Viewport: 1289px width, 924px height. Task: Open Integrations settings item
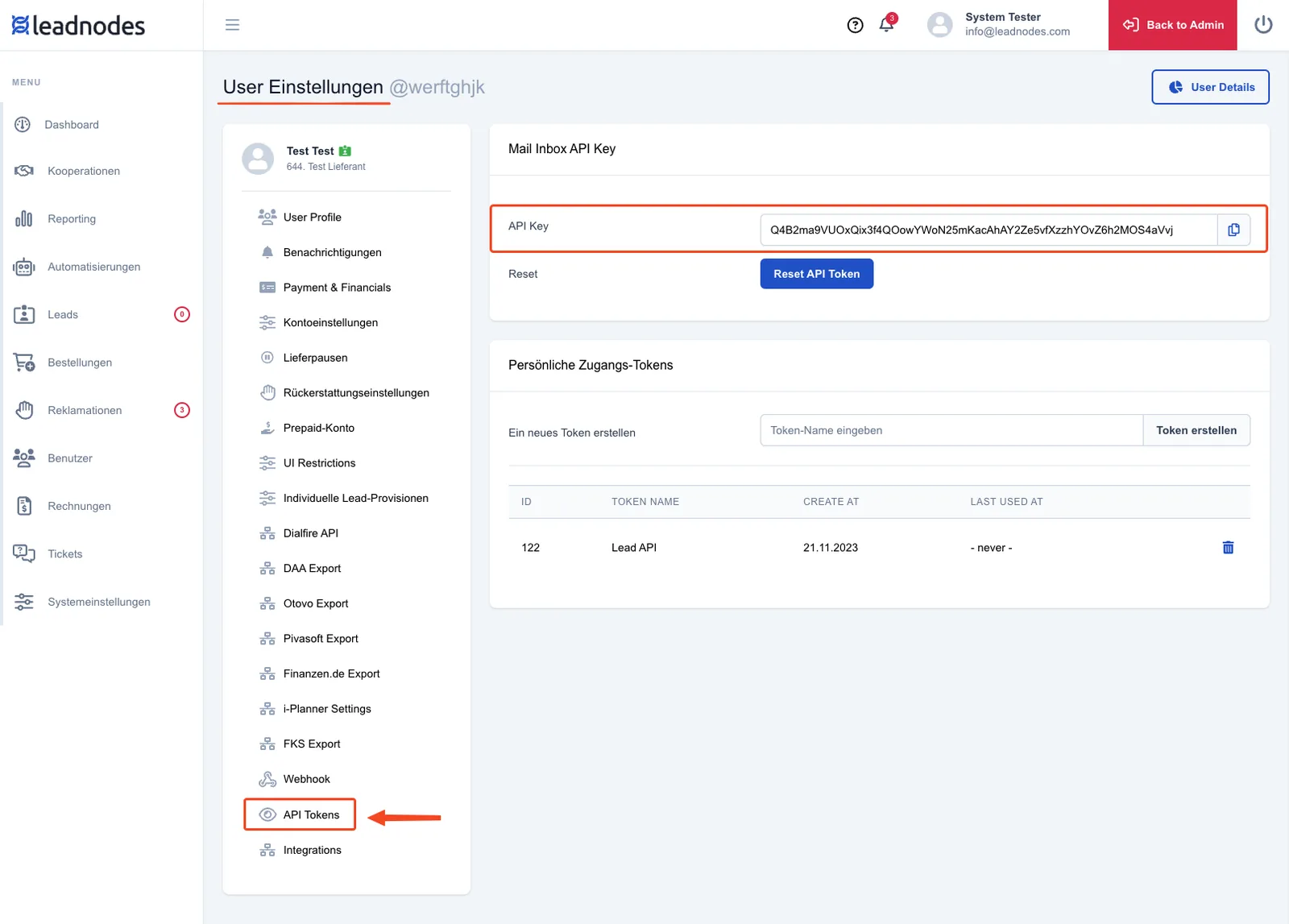(313, 850)
